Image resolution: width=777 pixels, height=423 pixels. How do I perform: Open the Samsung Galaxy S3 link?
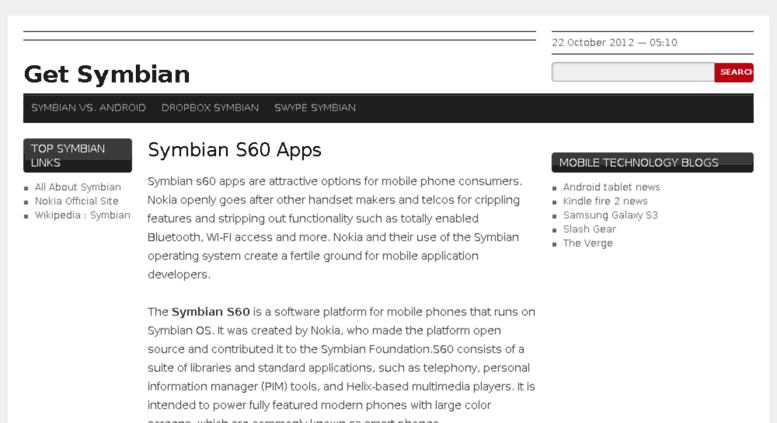pyautogui.click(x=610, y=215)
